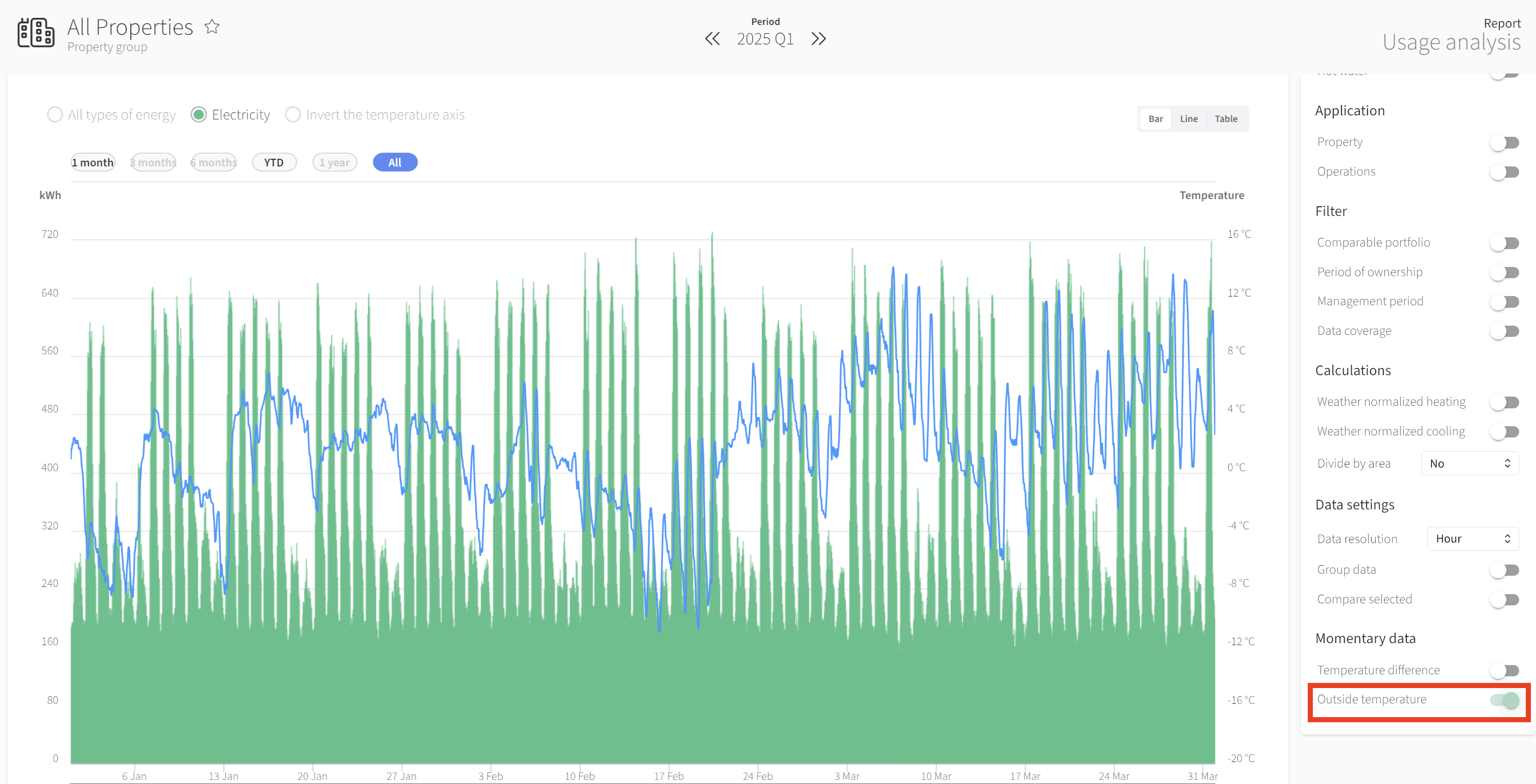
Task: Click the Momentary data section heading
Action: coord(1365,638)
